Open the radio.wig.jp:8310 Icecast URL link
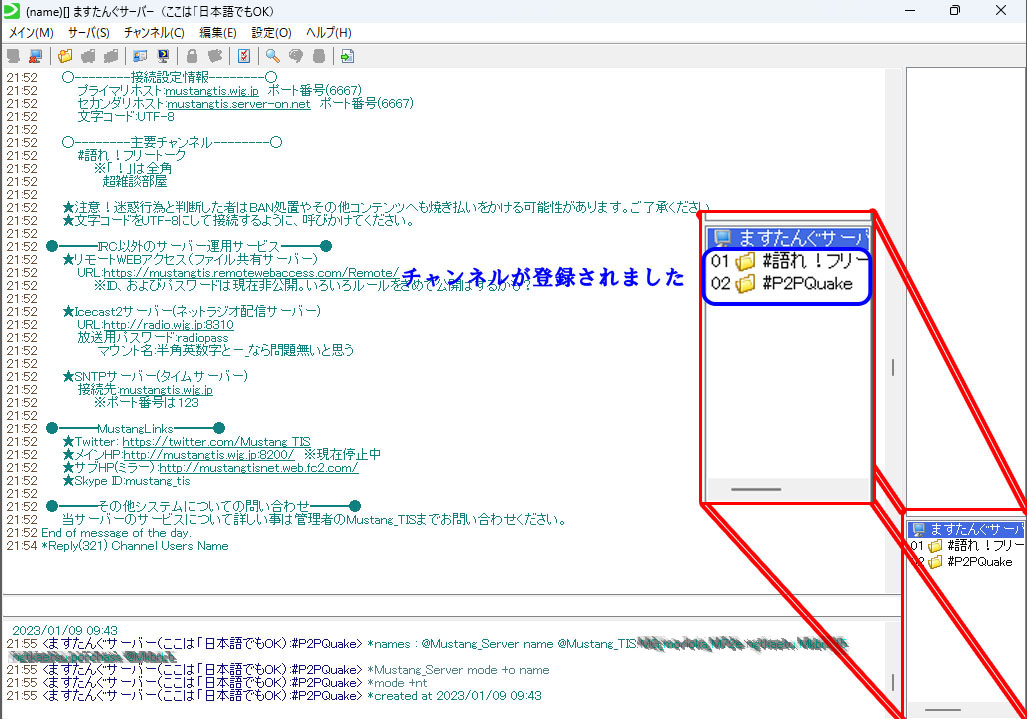 (x=168, y=325)
